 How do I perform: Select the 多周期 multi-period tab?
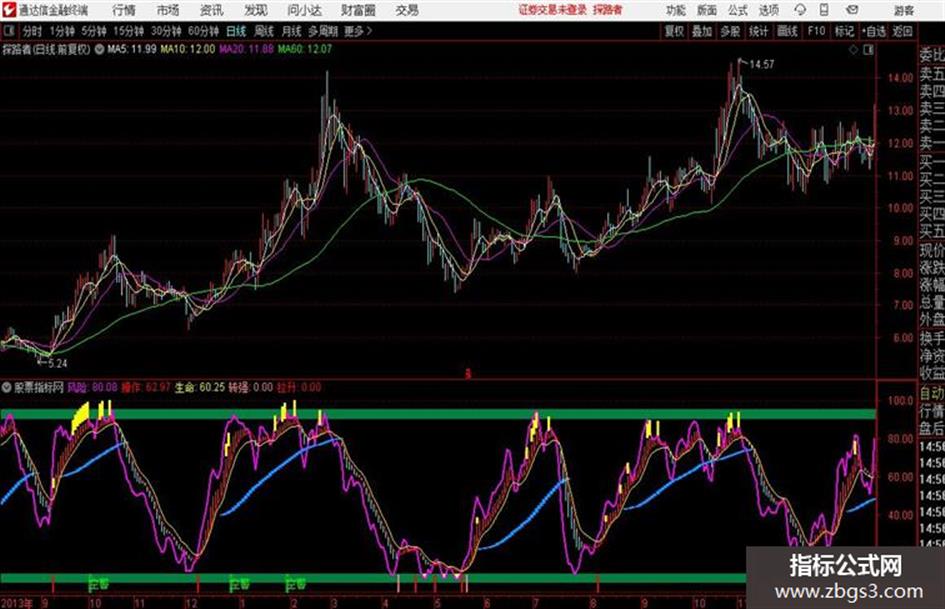[x=323, y=31]
